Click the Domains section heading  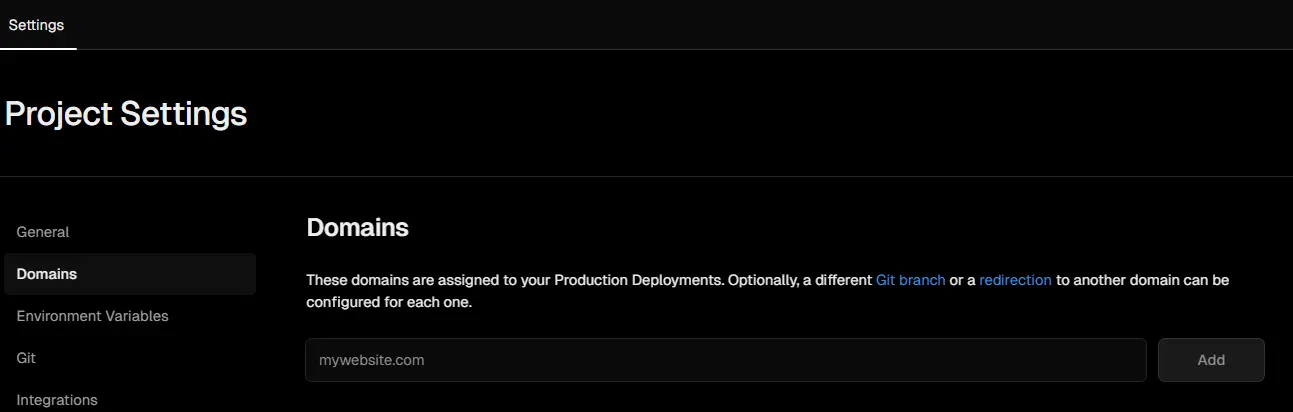[x=357, y=227]
